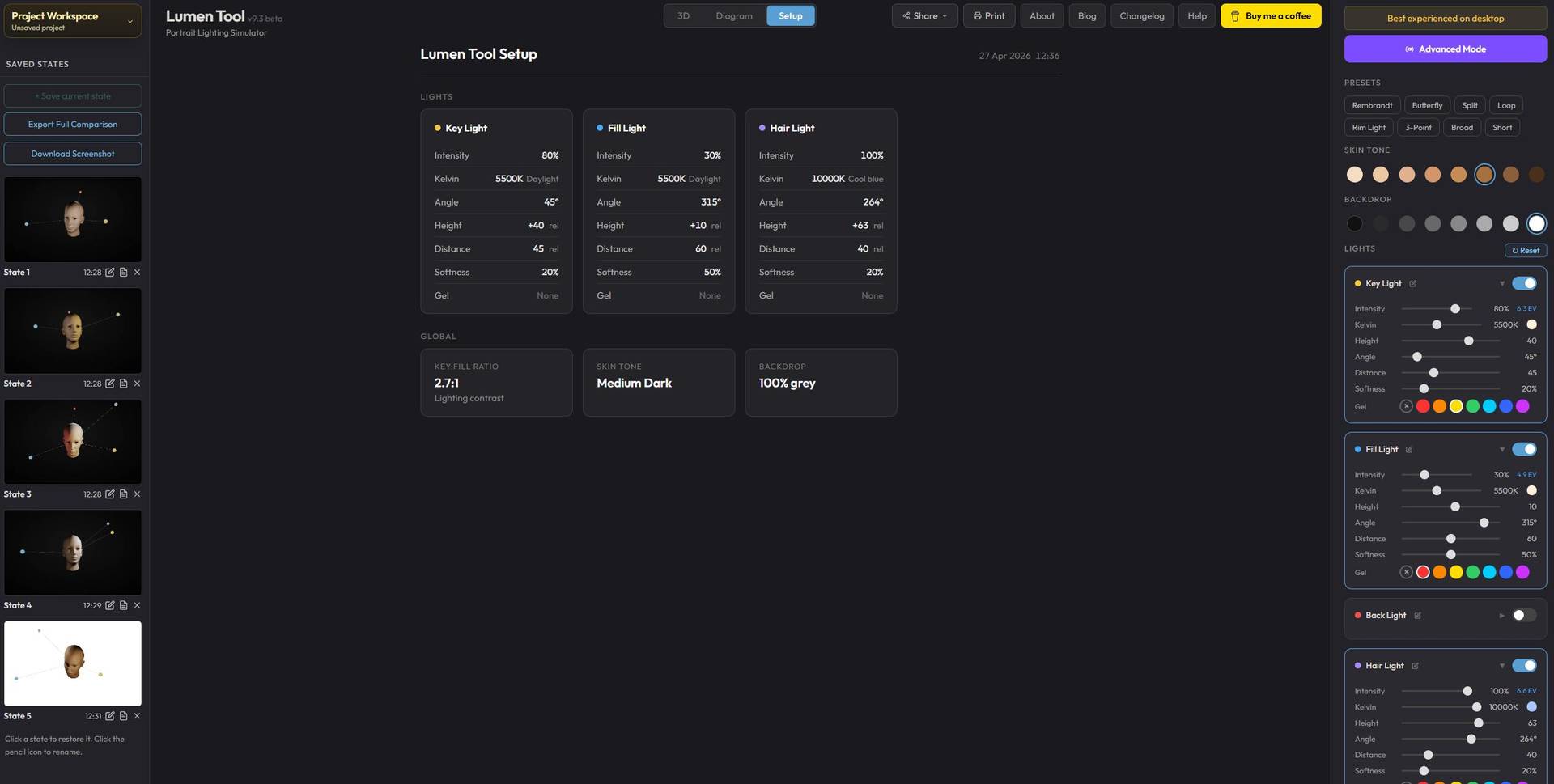Image resolution: width=1554 pixels, height=784 pixels.
Task: Open the Project Workspace dropdown
Action: (x=73, y=21)
